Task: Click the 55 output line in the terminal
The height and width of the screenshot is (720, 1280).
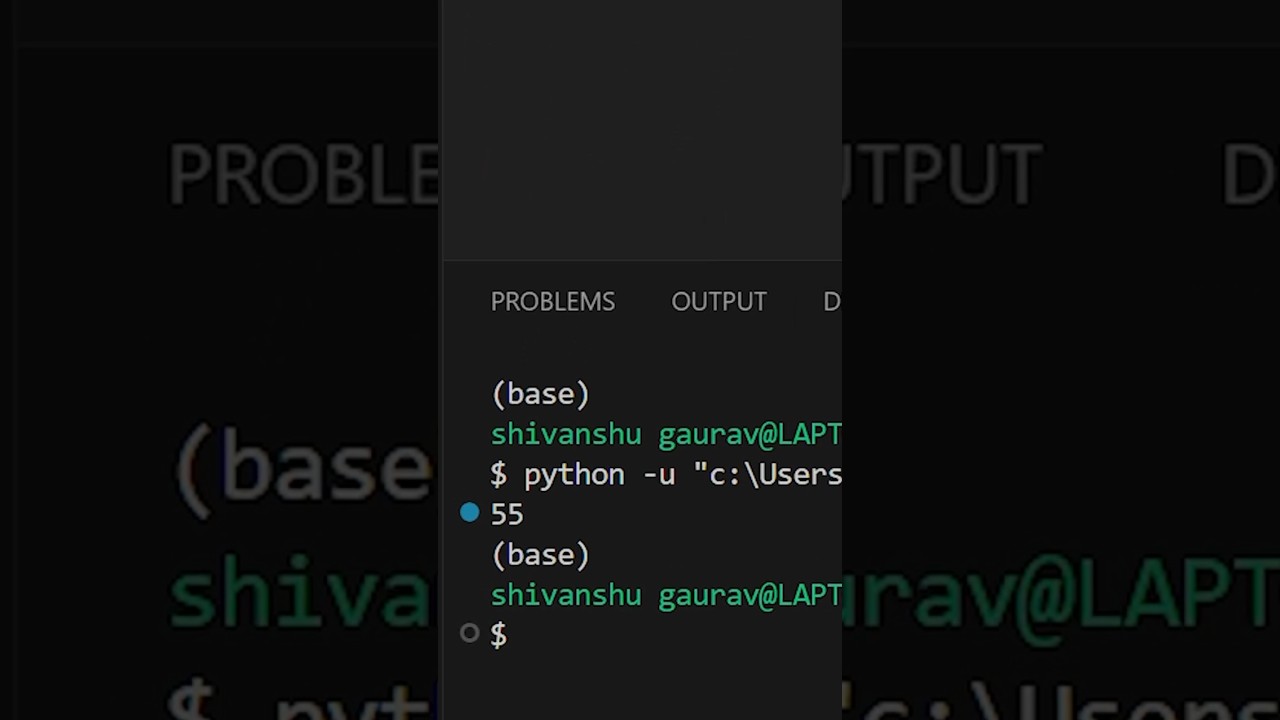Action: [507, 514]
